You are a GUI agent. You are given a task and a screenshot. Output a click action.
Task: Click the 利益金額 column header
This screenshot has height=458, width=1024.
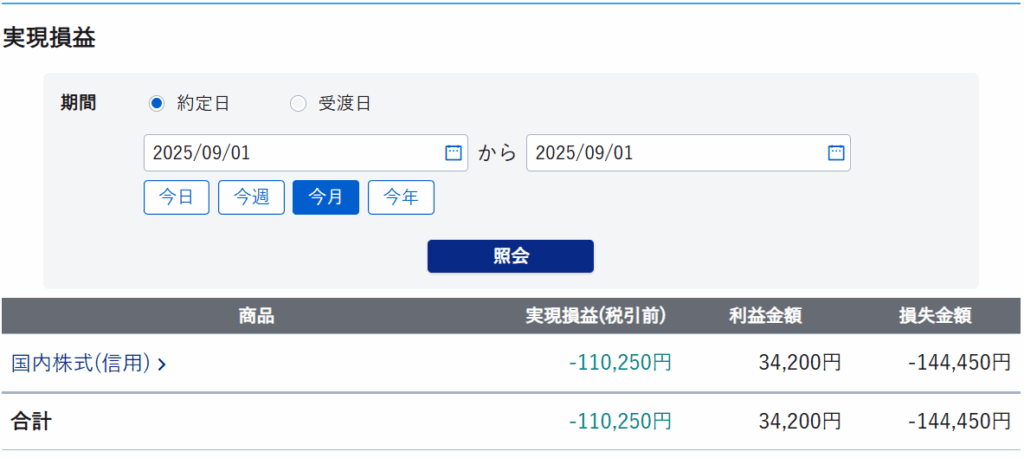pos(765,316)
